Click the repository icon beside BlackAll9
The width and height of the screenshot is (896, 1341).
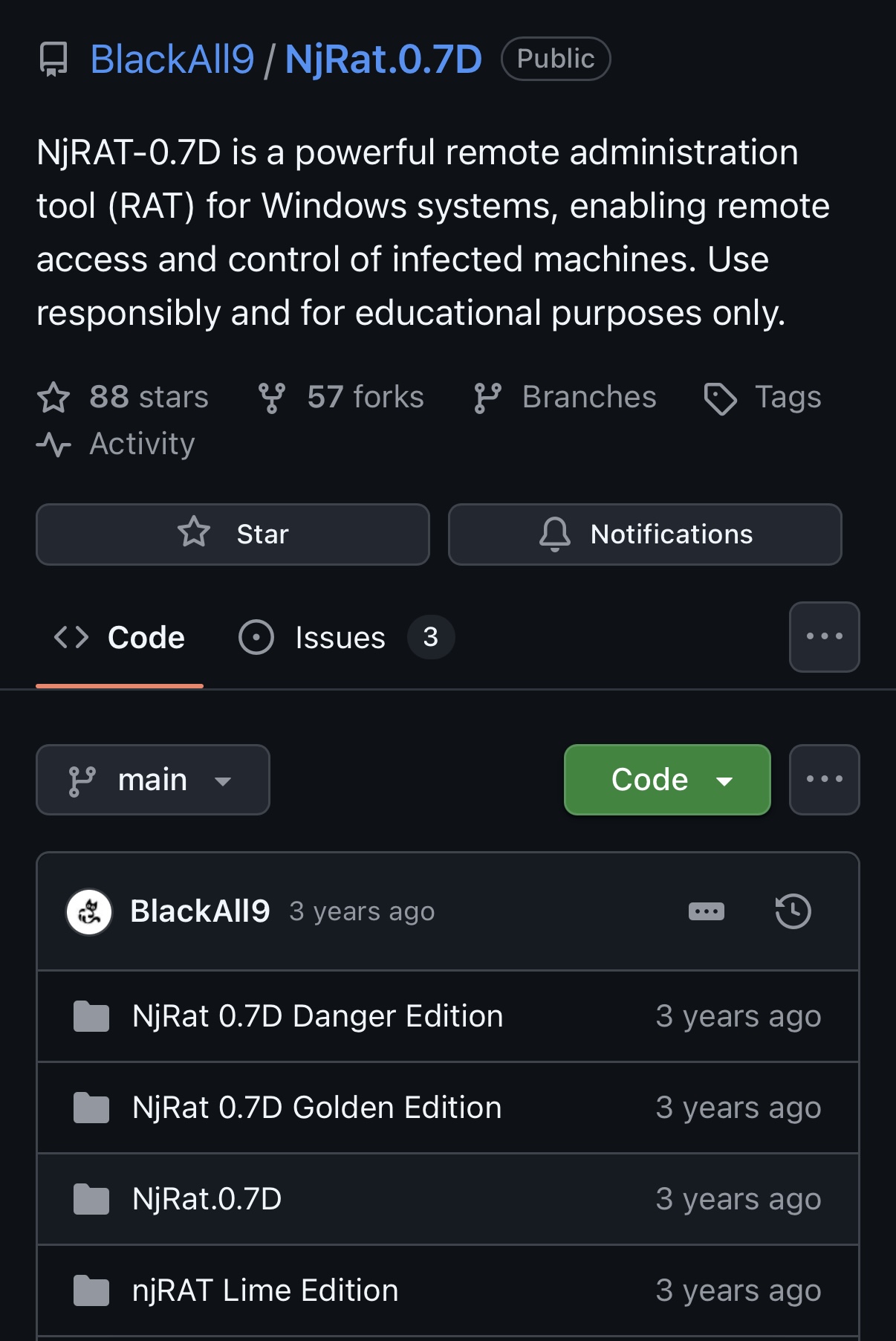(53, 59)
